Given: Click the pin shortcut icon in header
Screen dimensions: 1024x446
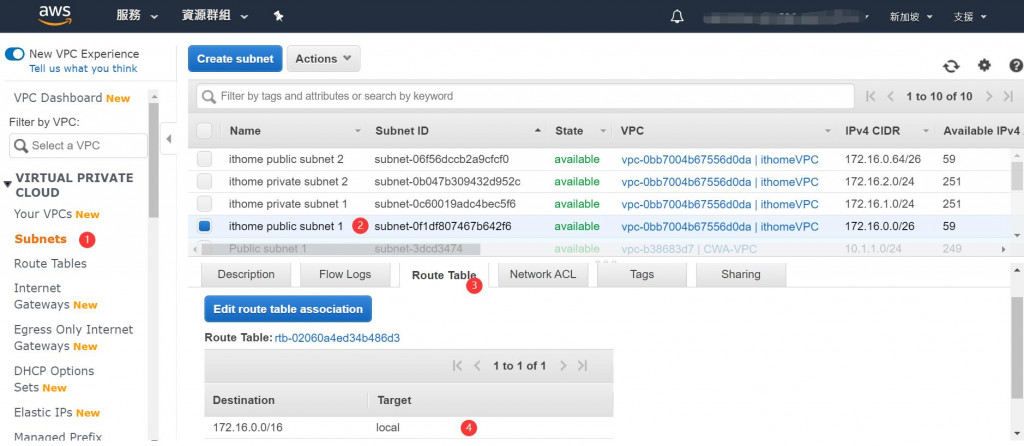Looking at the screenshot, I should coord(278,16).
